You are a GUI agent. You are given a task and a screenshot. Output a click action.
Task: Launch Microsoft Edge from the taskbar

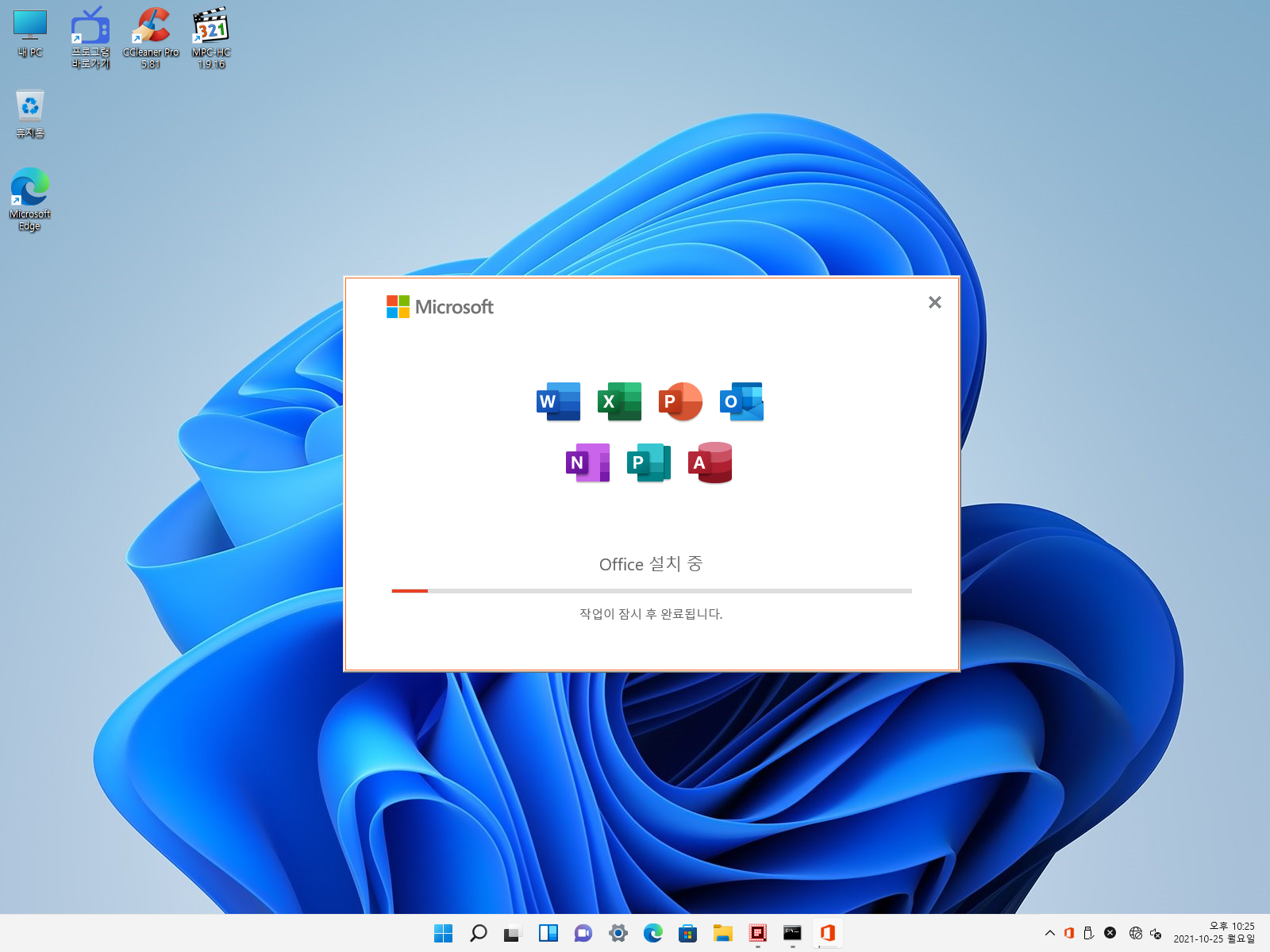tap(653, 934)
